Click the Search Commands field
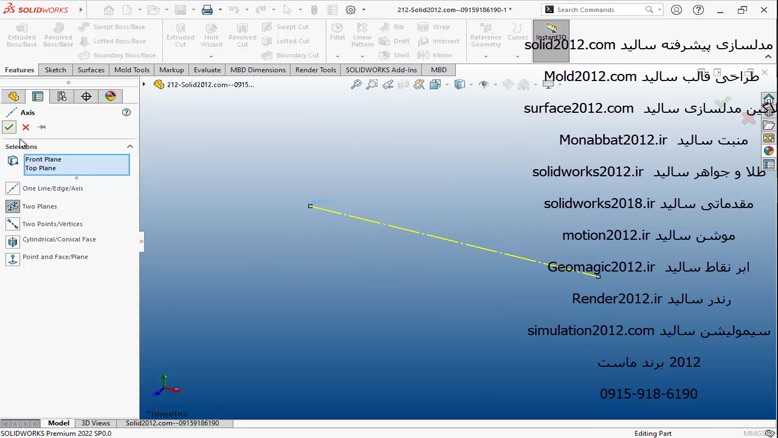Image resolution: width=778 pixels, height=438 pixels. 603,9
